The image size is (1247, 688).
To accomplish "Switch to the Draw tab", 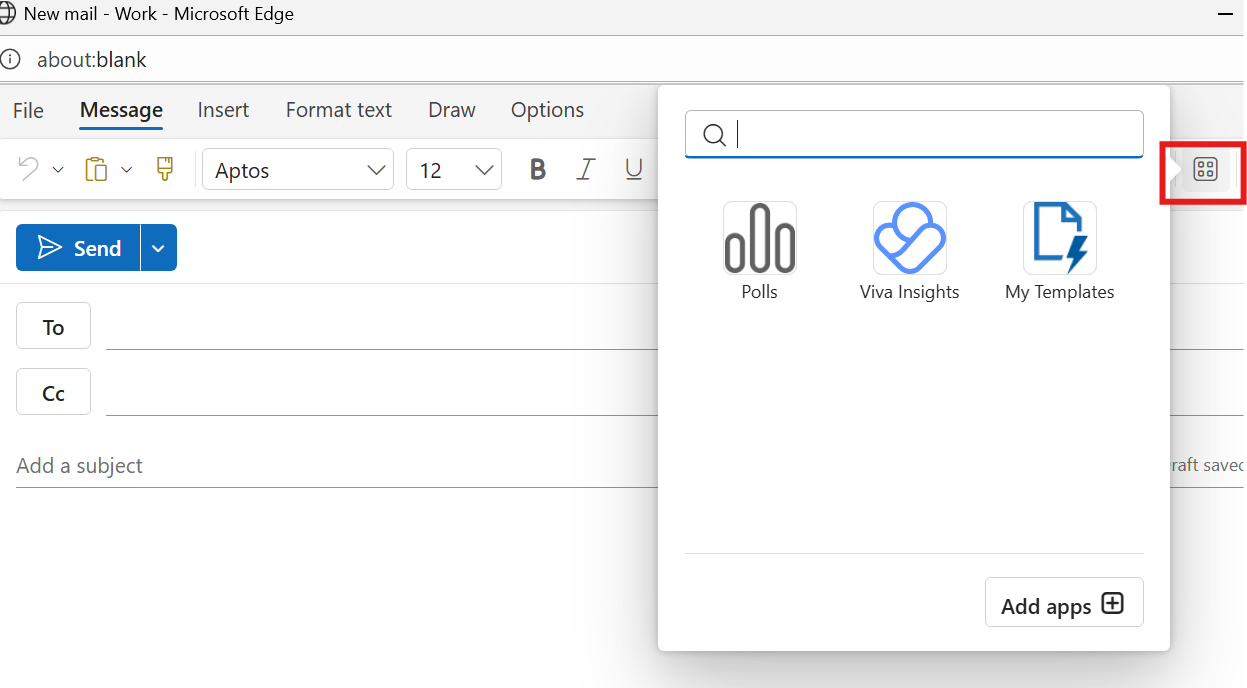I will coord(452,110).
